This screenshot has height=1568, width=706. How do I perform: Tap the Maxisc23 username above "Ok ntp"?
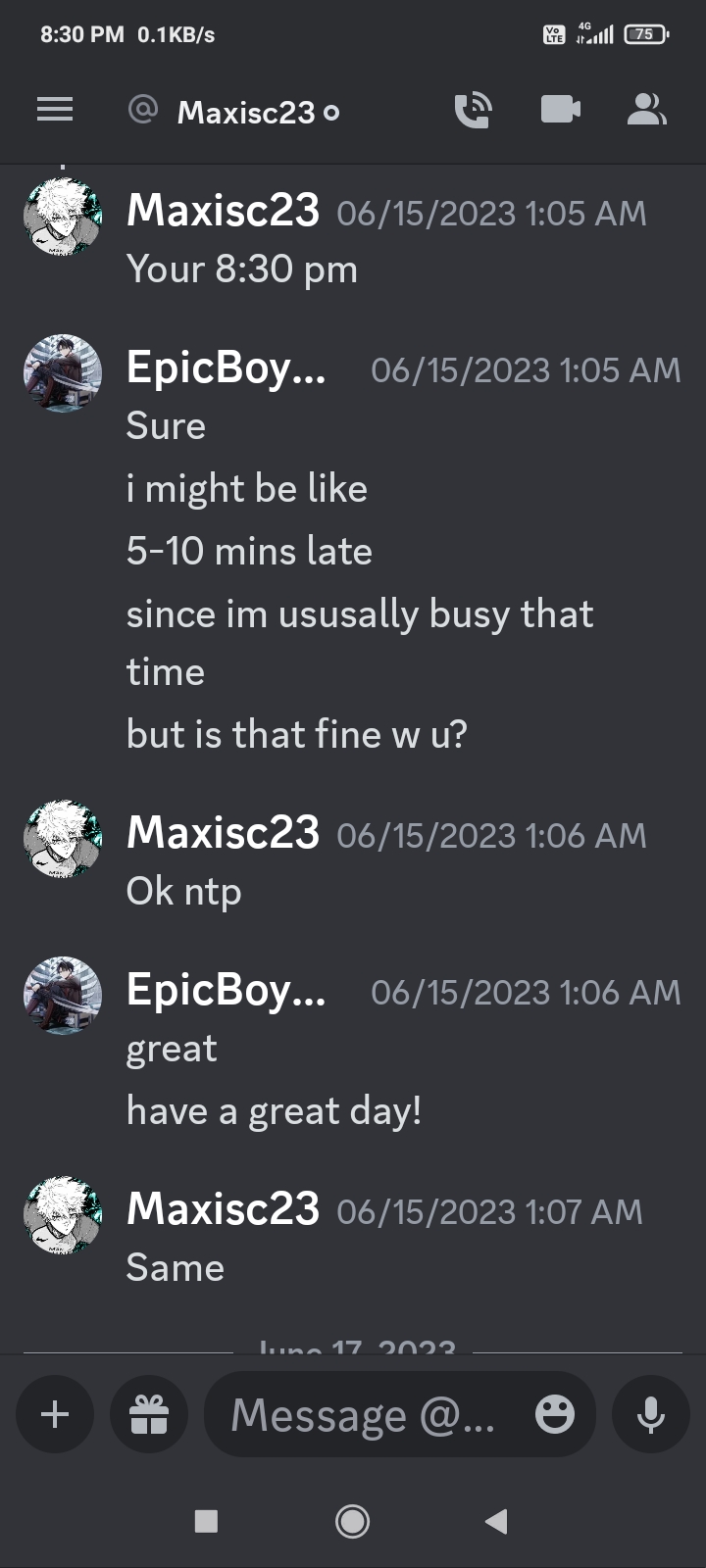(224, 833)
